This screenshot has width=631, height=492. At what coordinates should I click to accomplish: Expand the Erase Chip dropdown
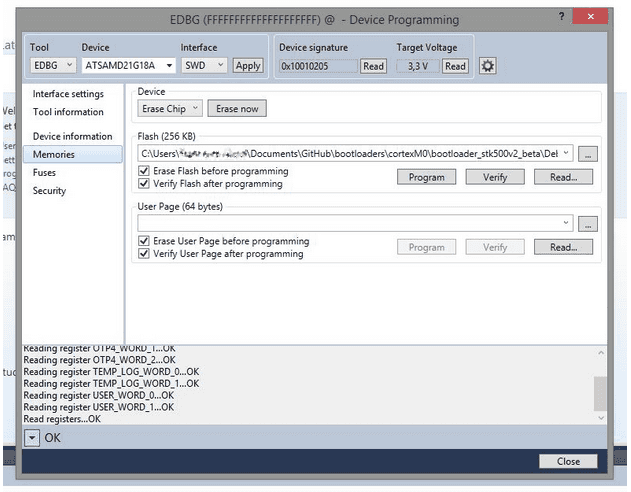[170, 108]
